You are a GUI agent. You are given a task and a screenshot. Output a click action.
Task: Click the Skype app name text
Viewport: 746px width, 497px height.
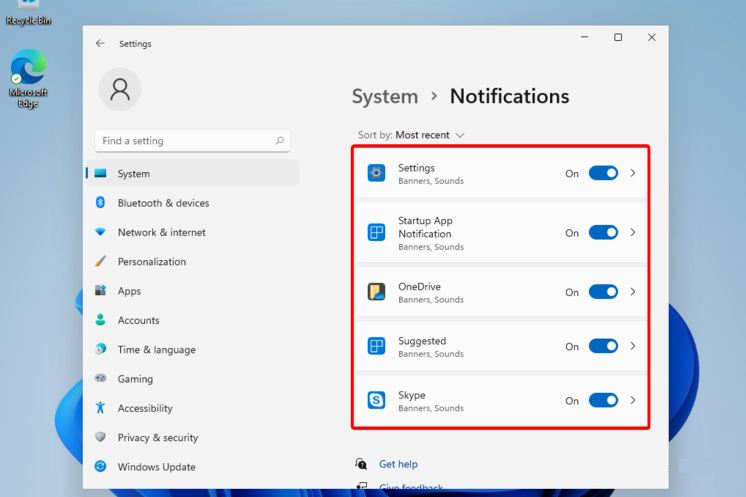click(x=412, y=395)
